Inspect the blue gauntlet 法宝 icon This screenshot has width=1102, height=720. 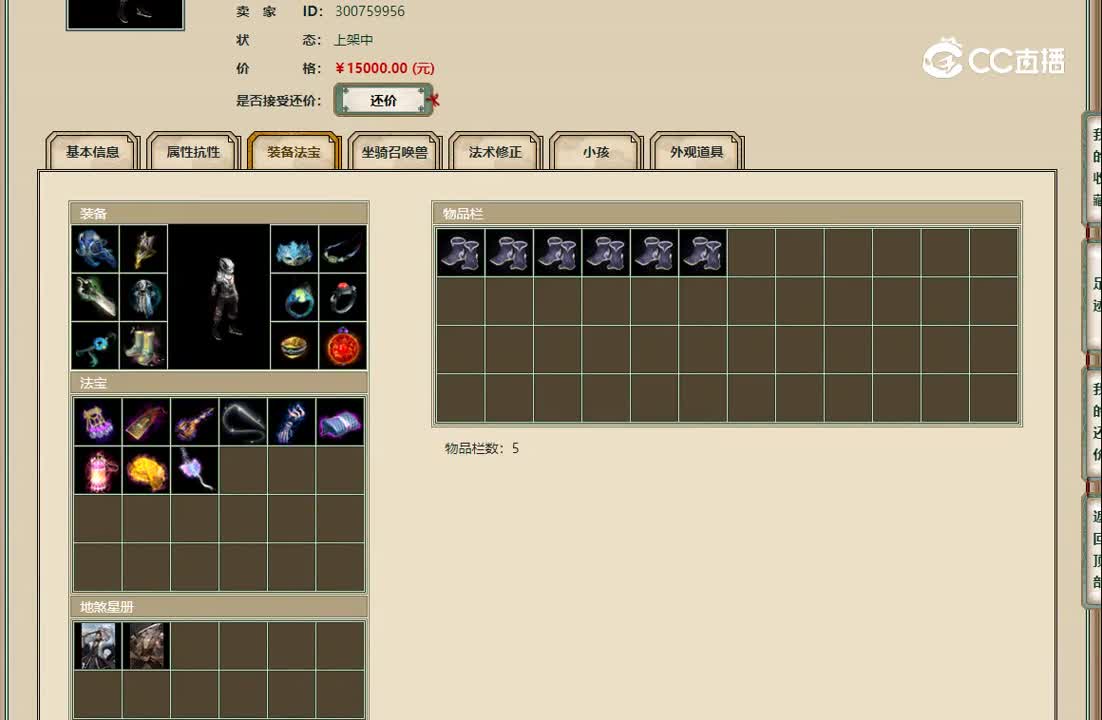click(292, 422)
